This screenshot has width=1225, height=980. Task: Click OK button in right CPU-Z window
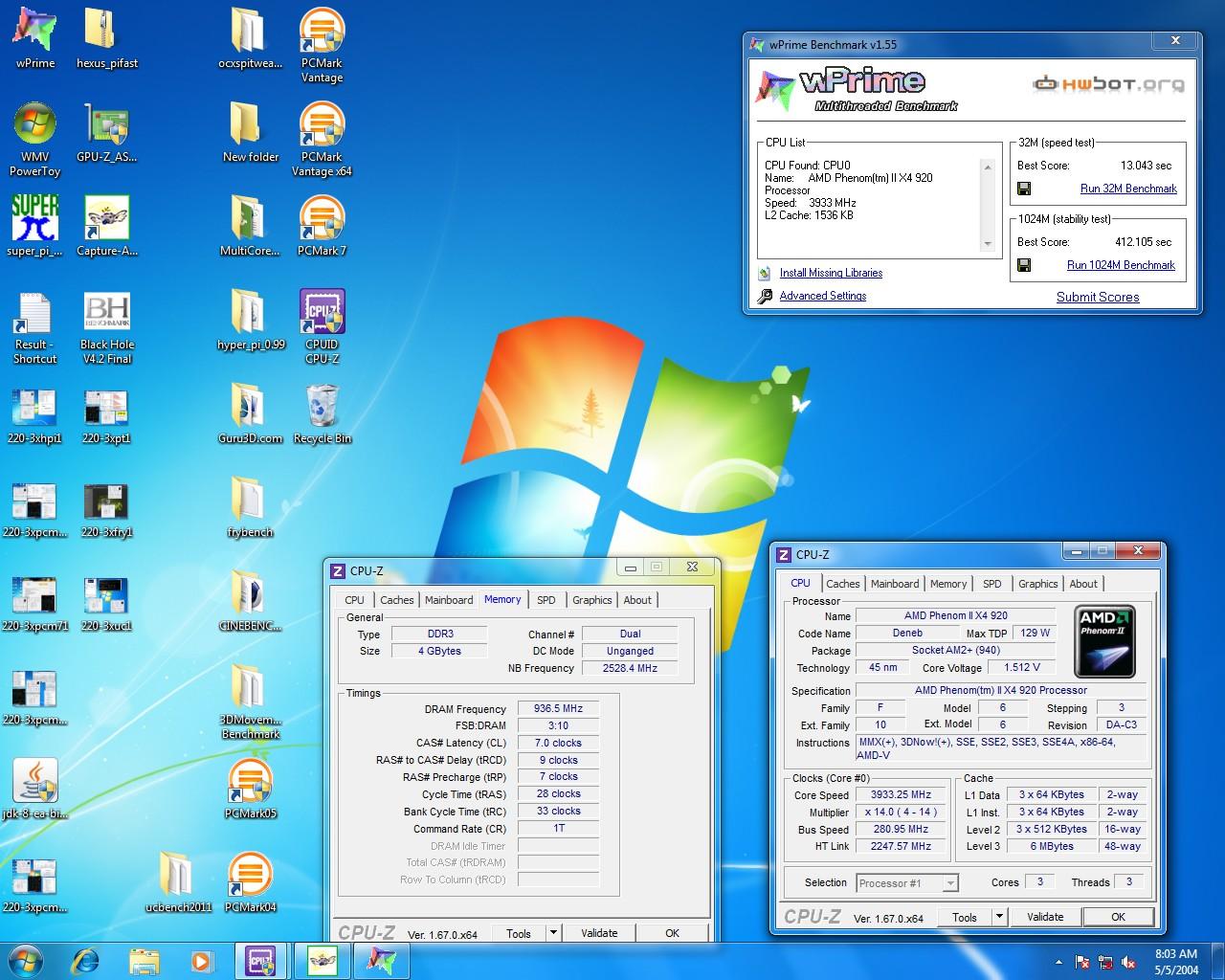point(1118,917)
